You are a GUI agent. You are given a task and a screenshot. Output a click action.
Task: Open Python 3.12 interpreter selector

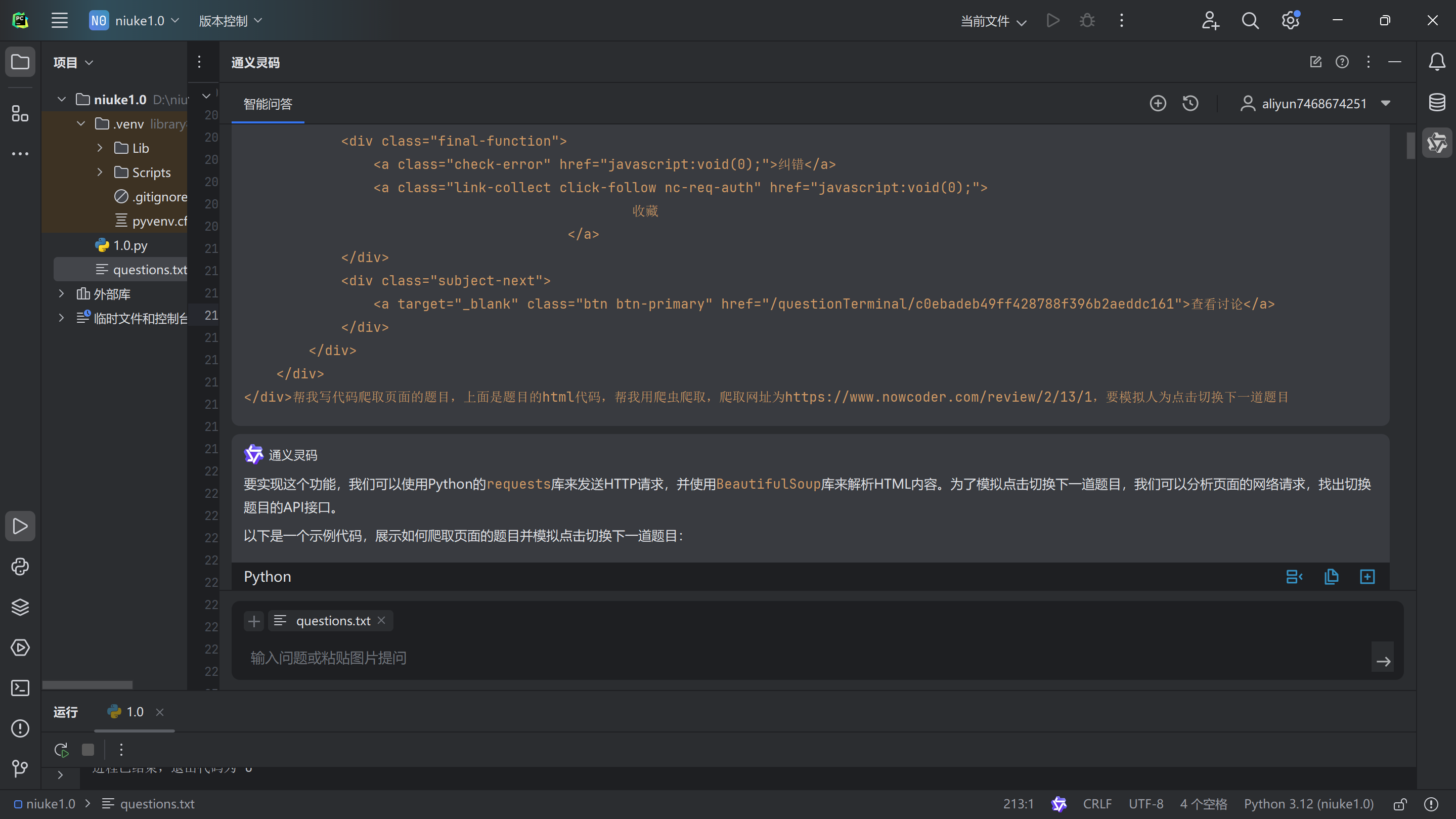click(x=1308, y=804)
